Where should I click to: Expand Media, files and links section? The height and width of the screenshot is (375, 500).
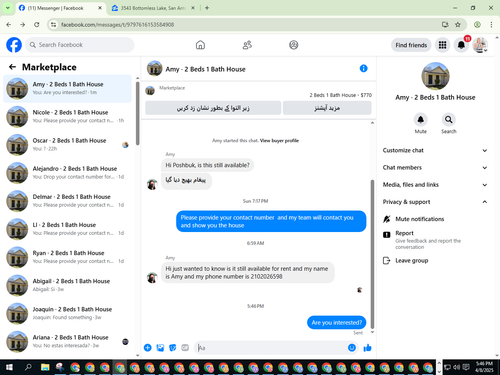(x=435, y=185)
